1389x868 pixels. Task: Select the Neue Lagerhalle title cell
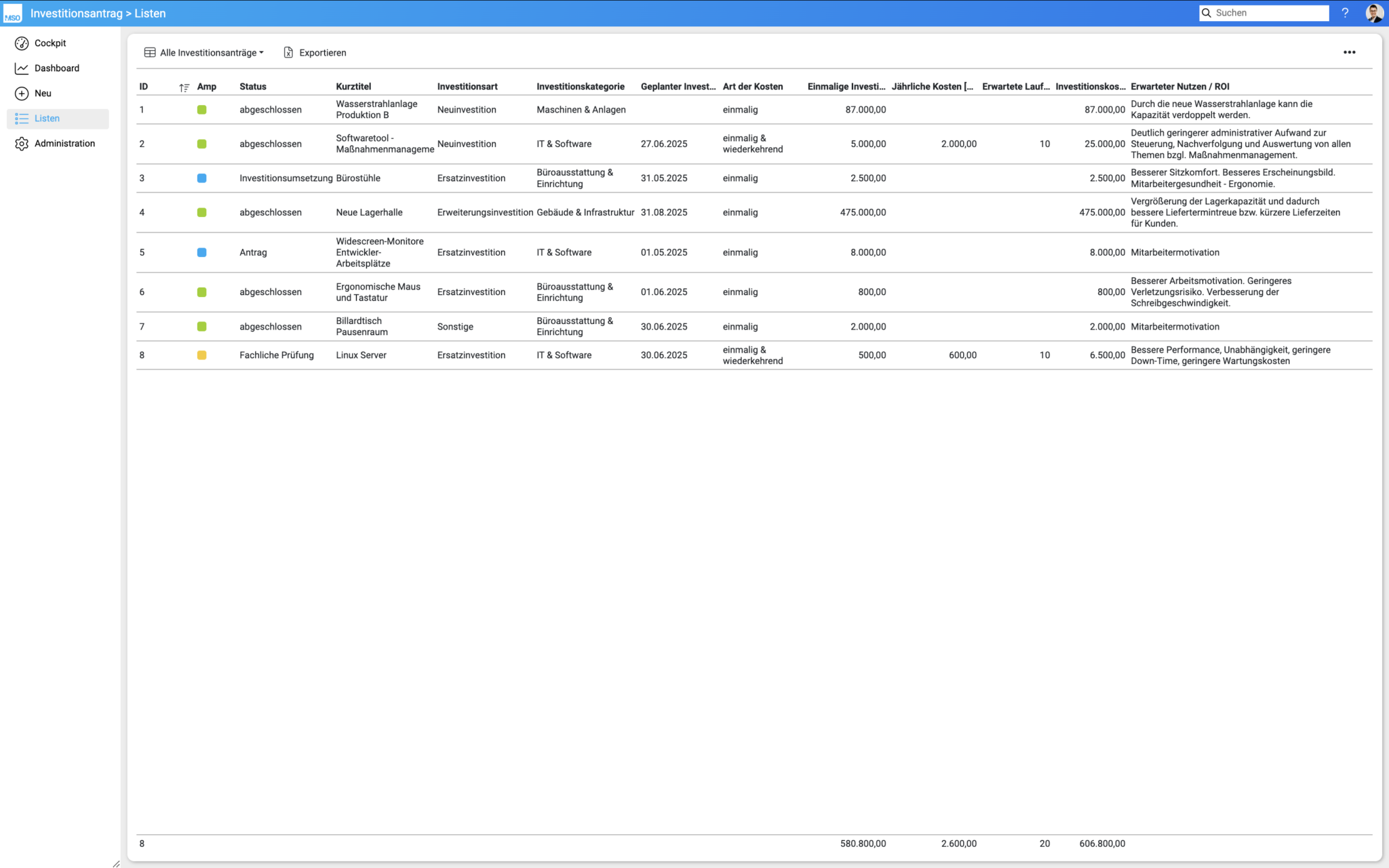(x=369, y=213)
